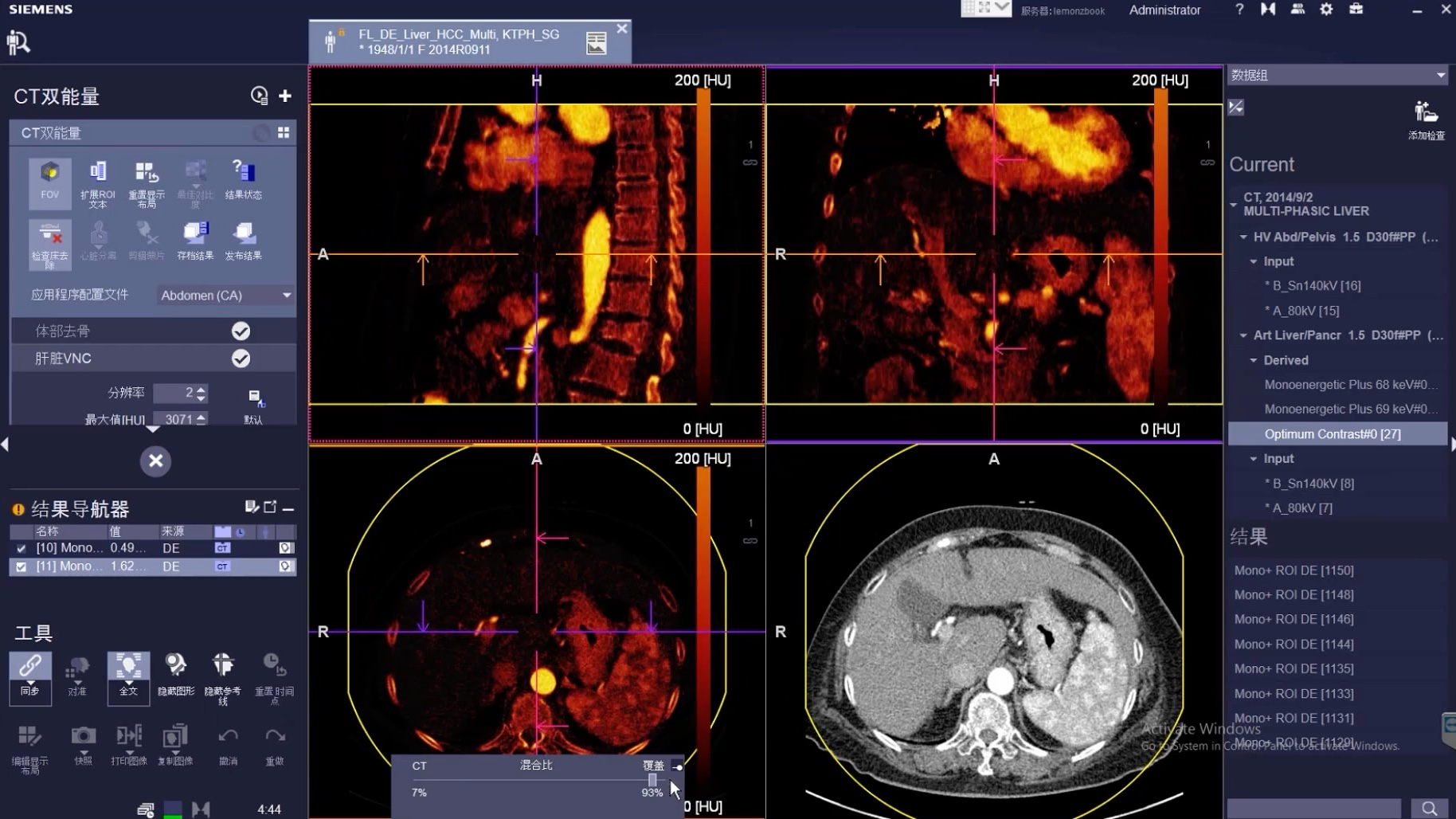The height and width of the screenshot is (819, 1456).
Task: Click the toolbox briefcase icon in title bar
Action: pos(1356,10)
